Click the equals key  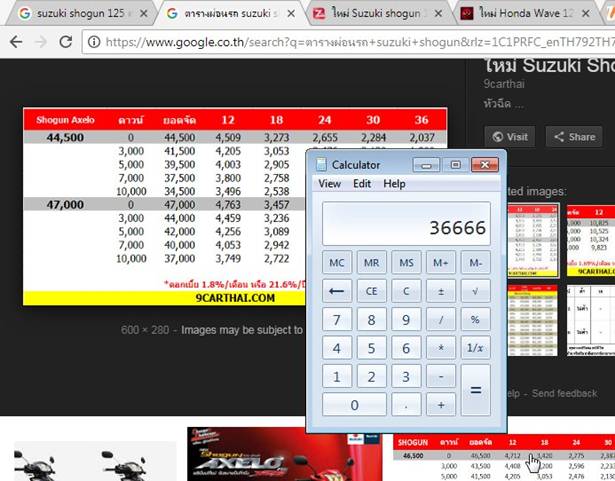coord(475,390)
